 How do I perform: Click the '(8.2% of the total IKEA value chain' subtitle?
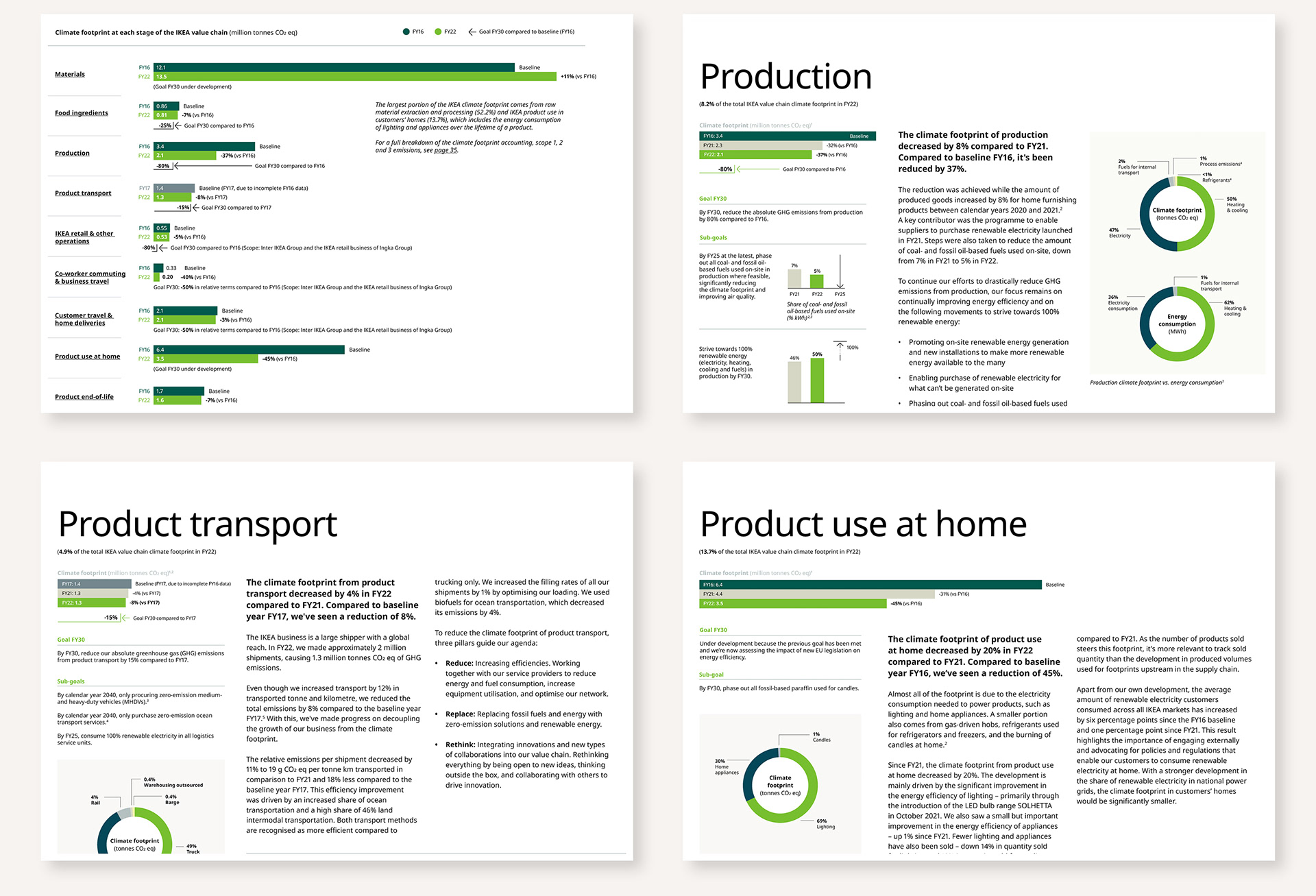(779, 104)
